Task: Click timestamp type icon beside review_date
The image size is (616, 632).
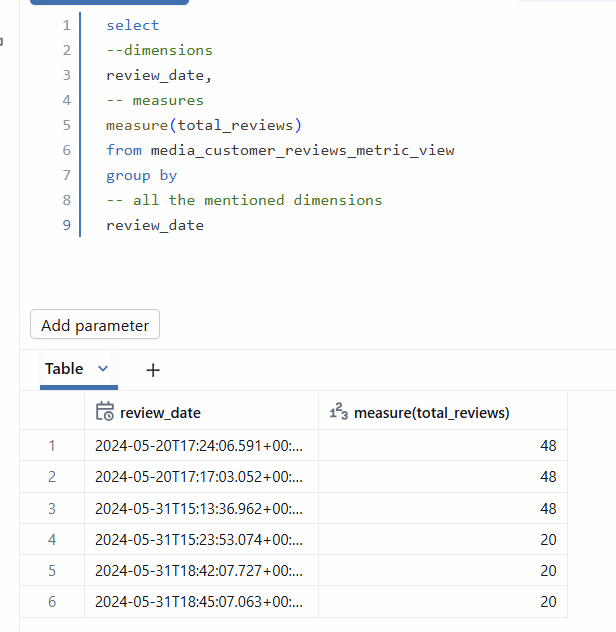Action: (105, 412)
